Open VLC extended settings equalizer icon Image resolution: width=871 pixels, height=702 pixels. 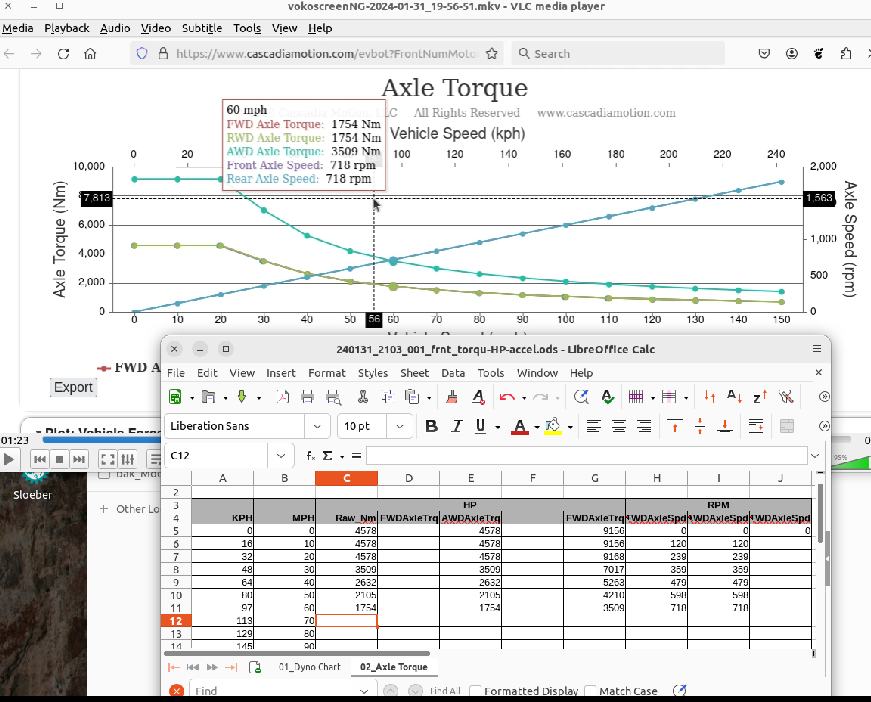coord(129,459)
